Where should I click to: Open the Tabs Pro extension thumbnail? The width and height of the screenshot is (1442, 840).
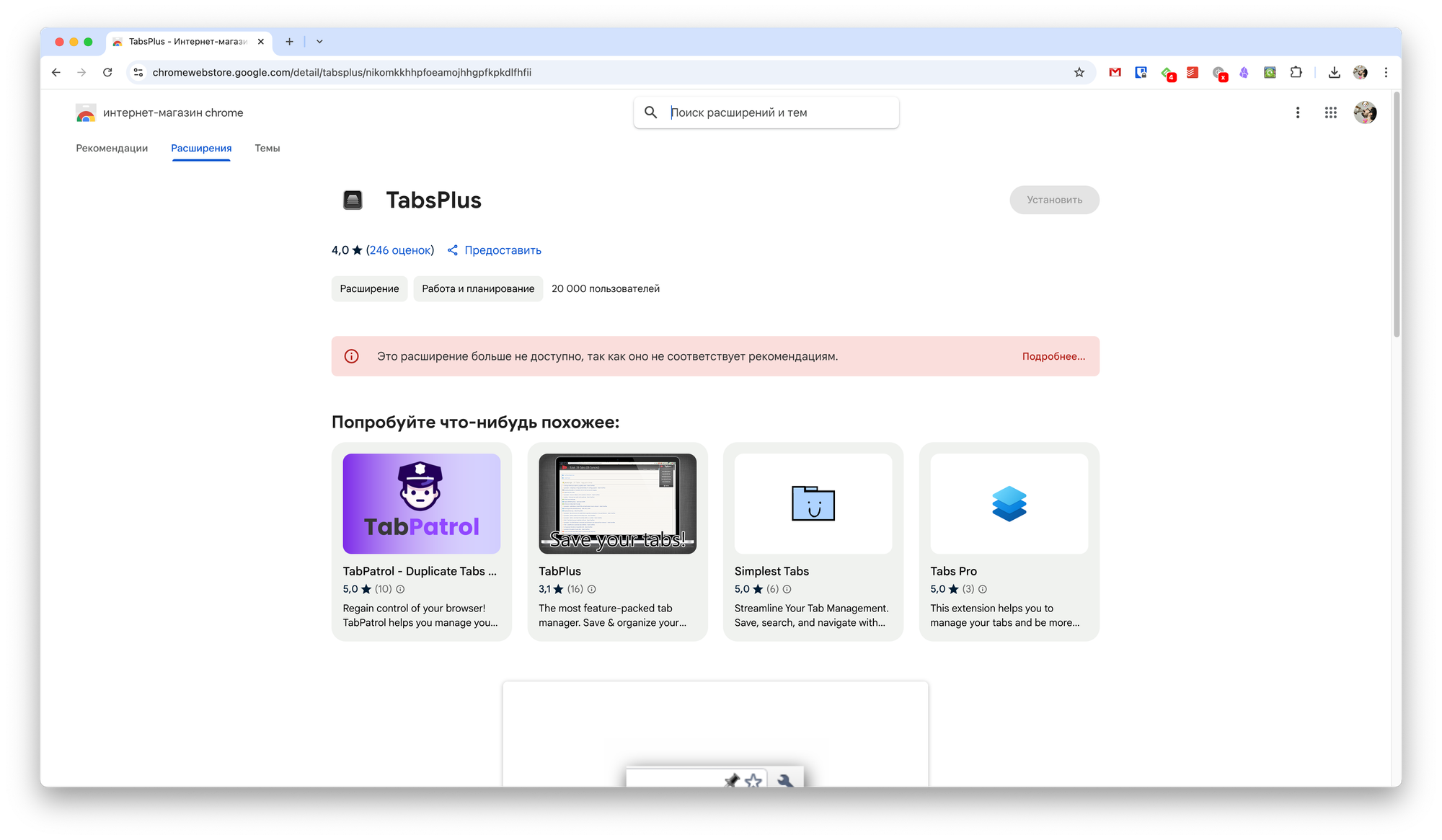point(1009,503)
